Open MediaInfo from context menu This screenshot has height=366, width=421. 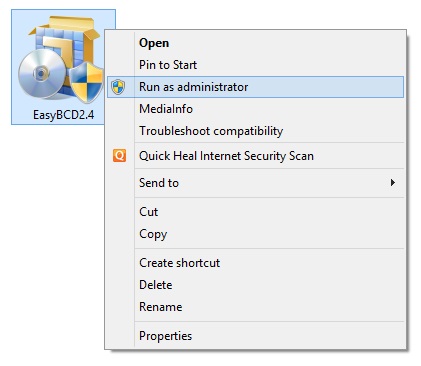pos(166,109)
